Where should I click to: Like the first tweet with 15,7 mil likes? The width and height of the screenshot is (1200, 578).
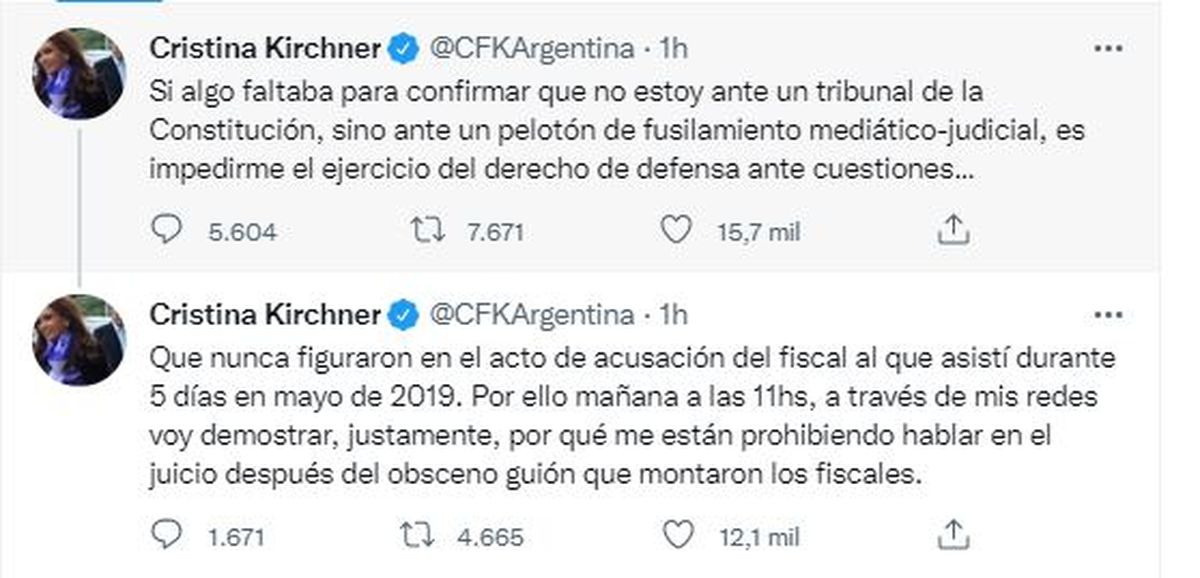coord(677,231)
